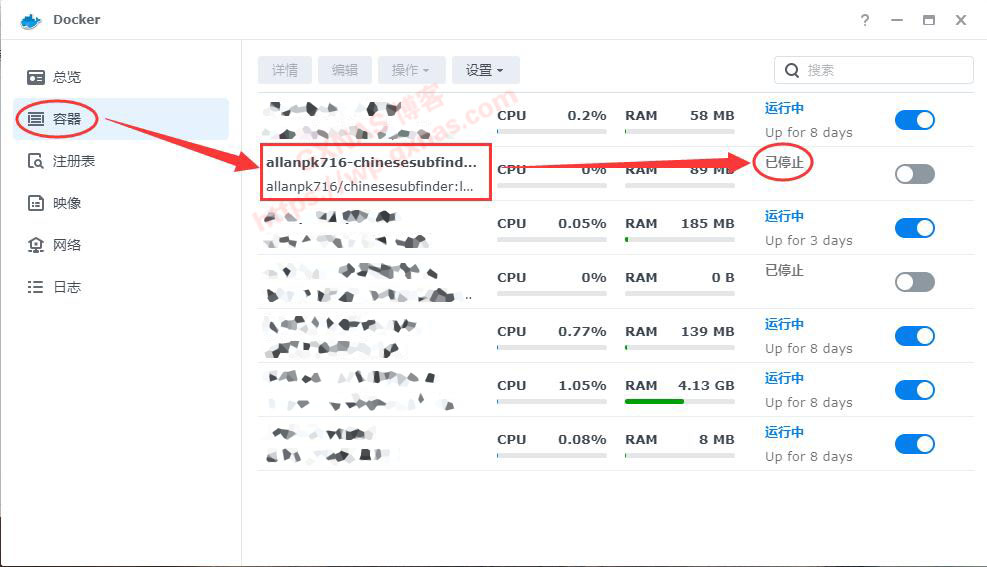Expand the 操作 action dropdown
This screenshot has height=567, width=987.
(x=411, y=70)
